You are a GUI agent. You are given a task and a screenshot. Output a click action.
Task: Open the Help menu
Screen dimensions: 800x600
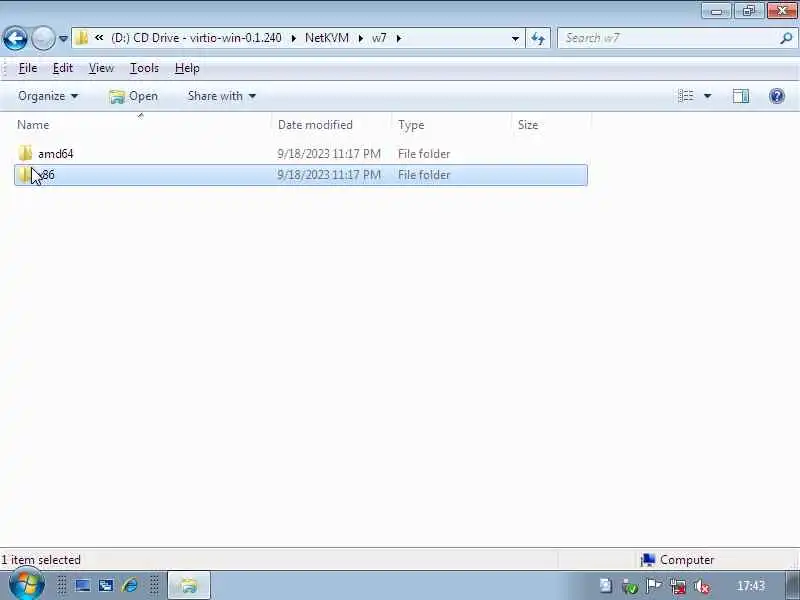click(187, 68)
